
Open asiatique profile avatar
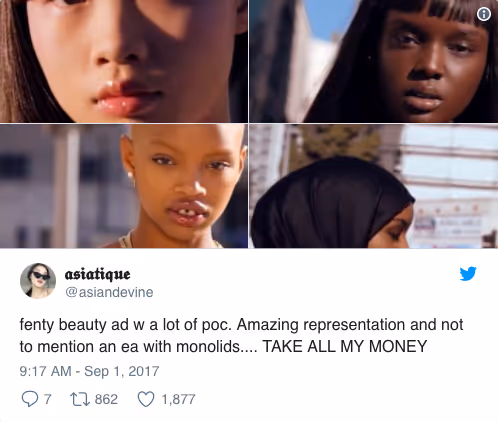[x=38, y=281]
